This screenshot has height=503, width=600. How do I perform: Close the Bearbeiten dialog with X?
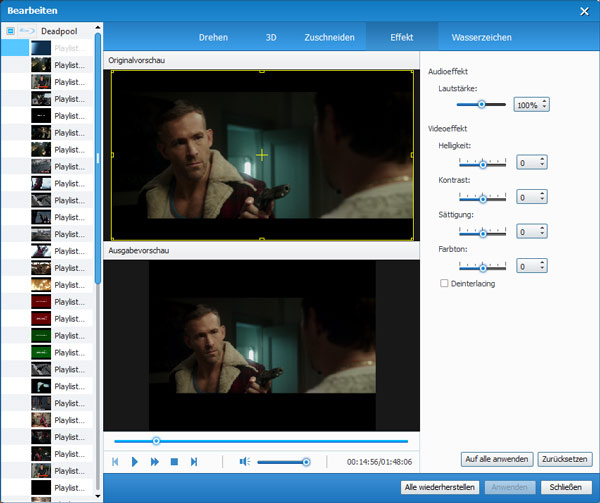(x=584, y=10)
